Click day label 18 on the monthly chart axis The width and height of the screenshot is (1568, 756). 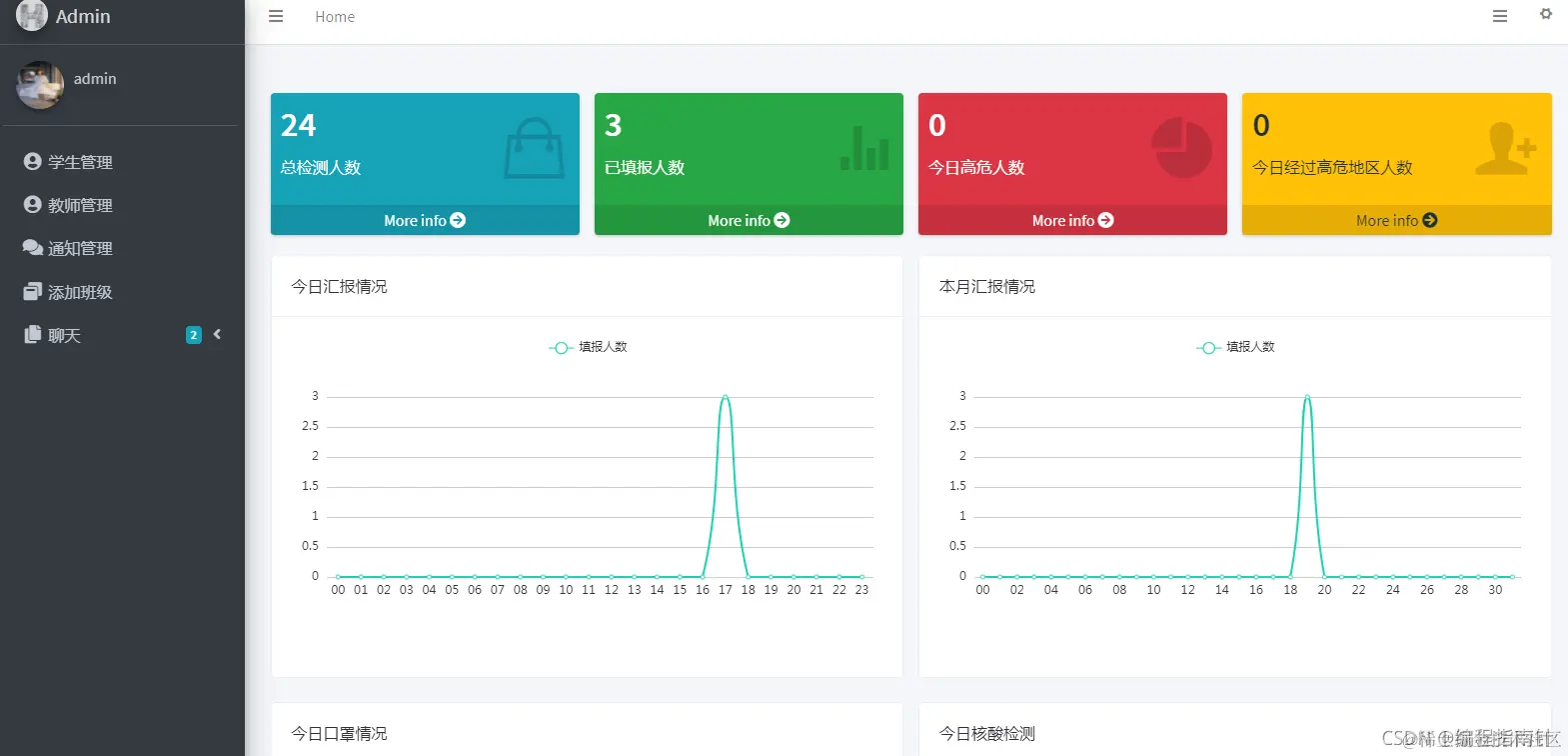tap(1290, 590)
